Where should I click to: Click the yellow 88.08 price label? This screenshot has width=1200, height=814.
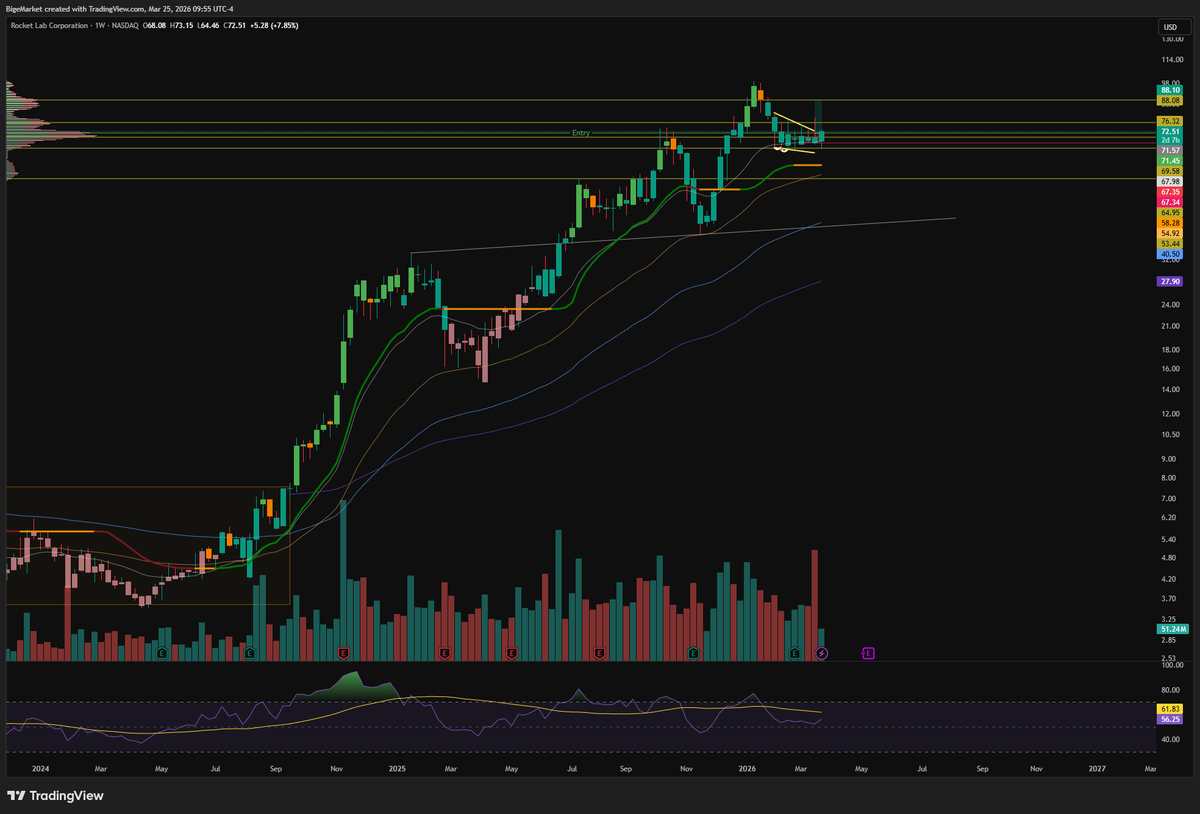1170,101
